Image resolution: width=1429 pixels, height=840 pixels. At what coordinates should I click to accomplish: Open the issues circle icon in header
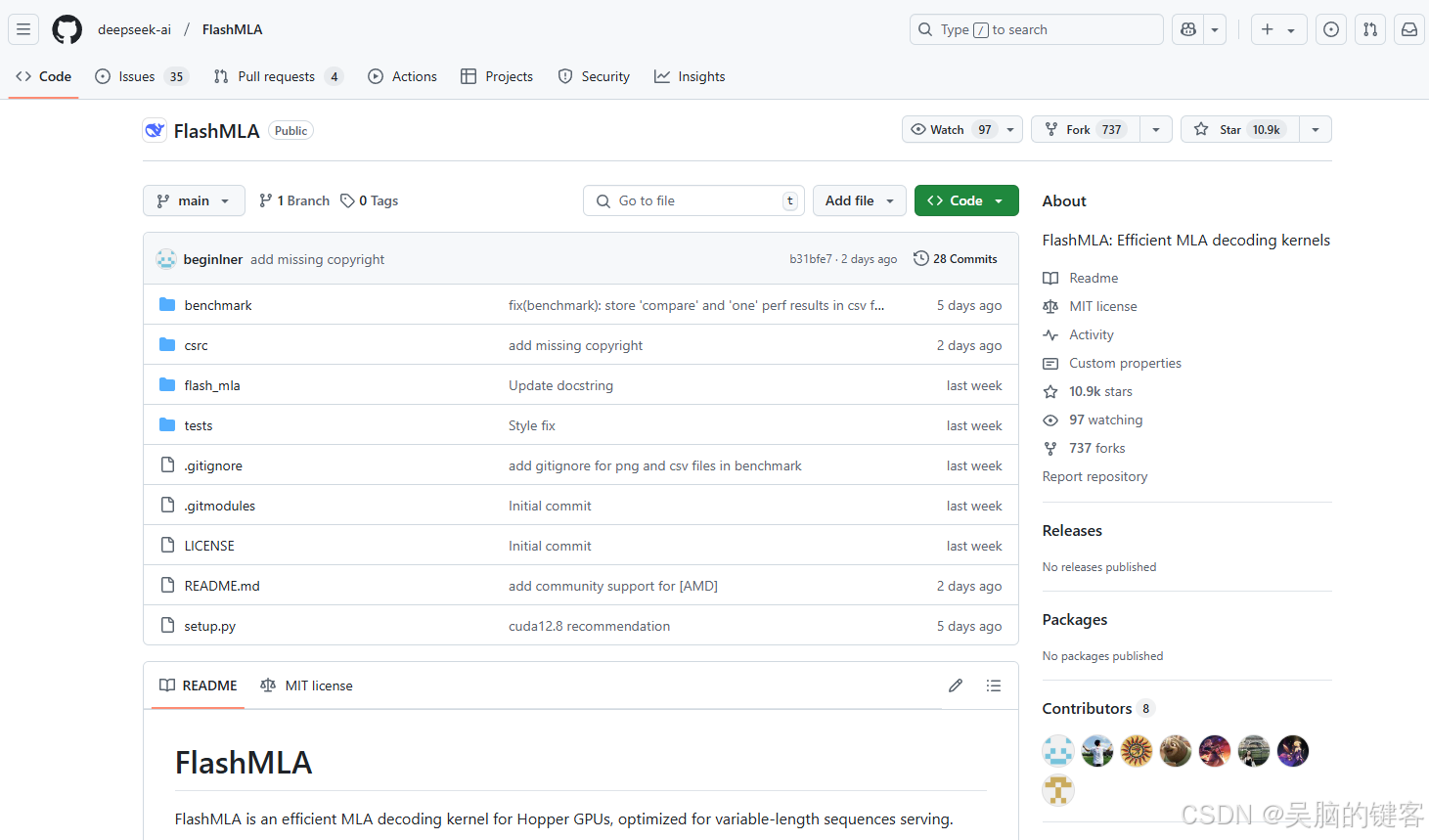point(1331,29)
